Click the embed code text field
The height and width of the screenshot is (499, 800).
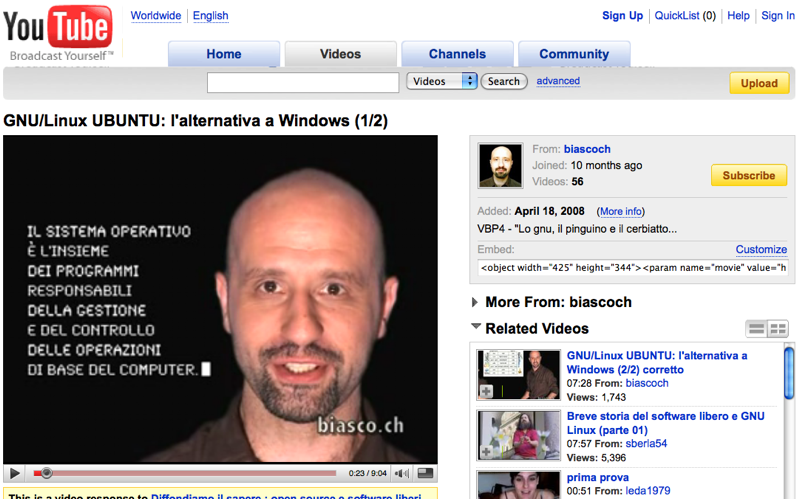pyautogui.click(x=633, y=268)
